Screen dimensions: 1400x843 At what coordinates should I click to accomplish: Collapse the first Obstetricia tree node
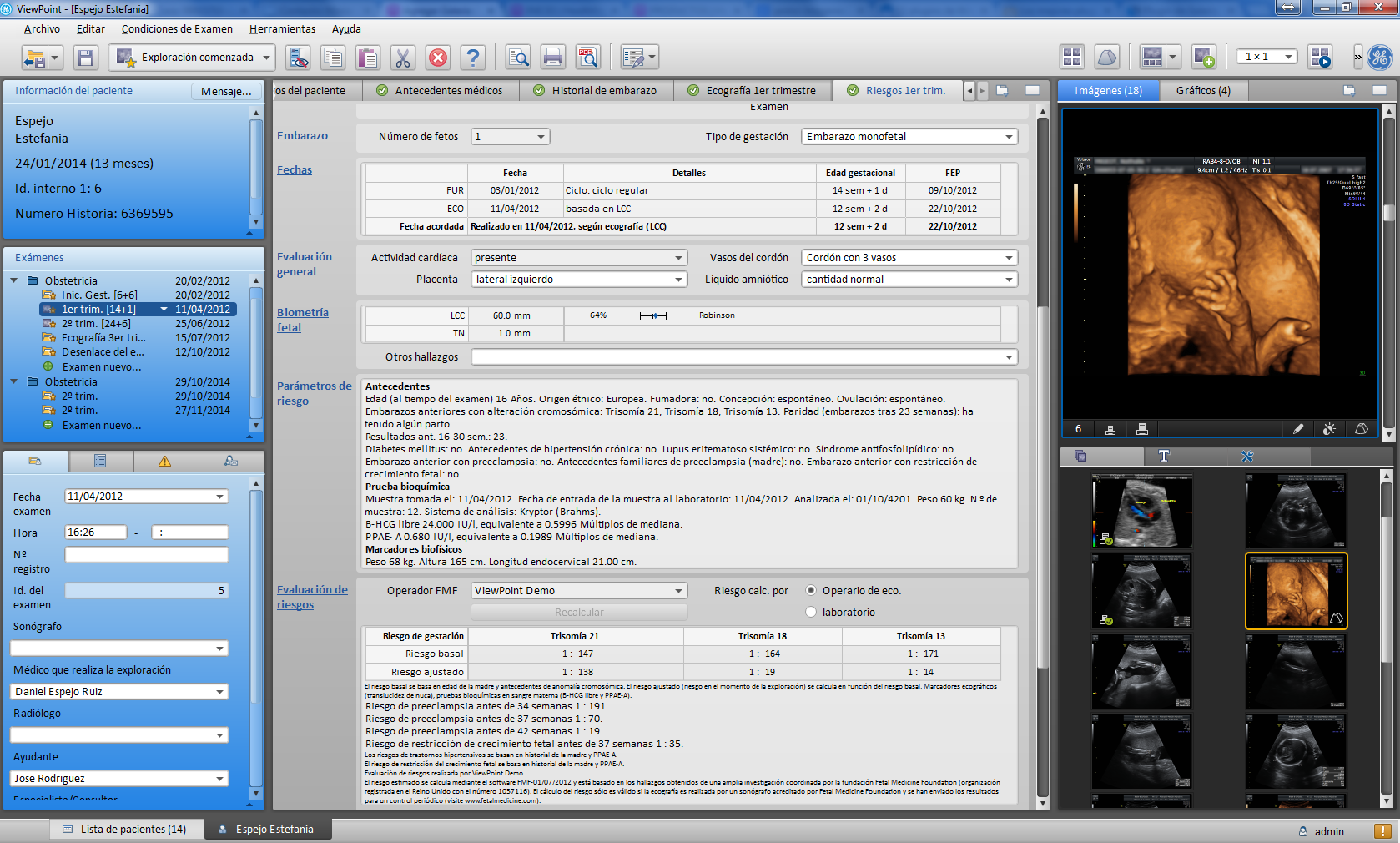coord(14,281)
